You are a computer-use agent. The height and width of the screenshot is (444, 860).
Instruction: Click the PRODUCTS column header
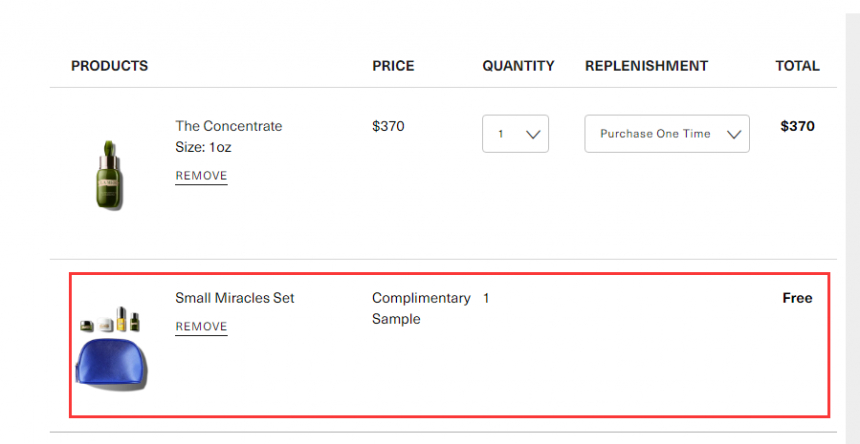point(110,66)
